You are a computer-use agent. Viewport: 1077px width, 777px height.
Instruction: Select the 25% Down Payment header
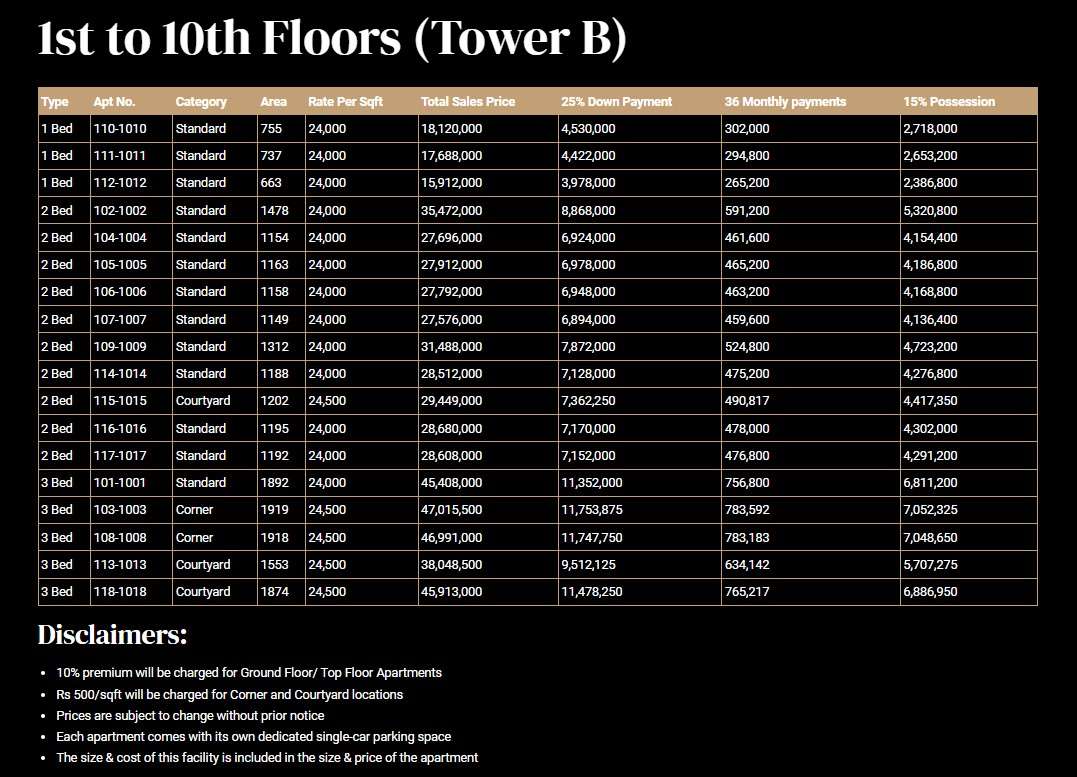click(616, 102)
